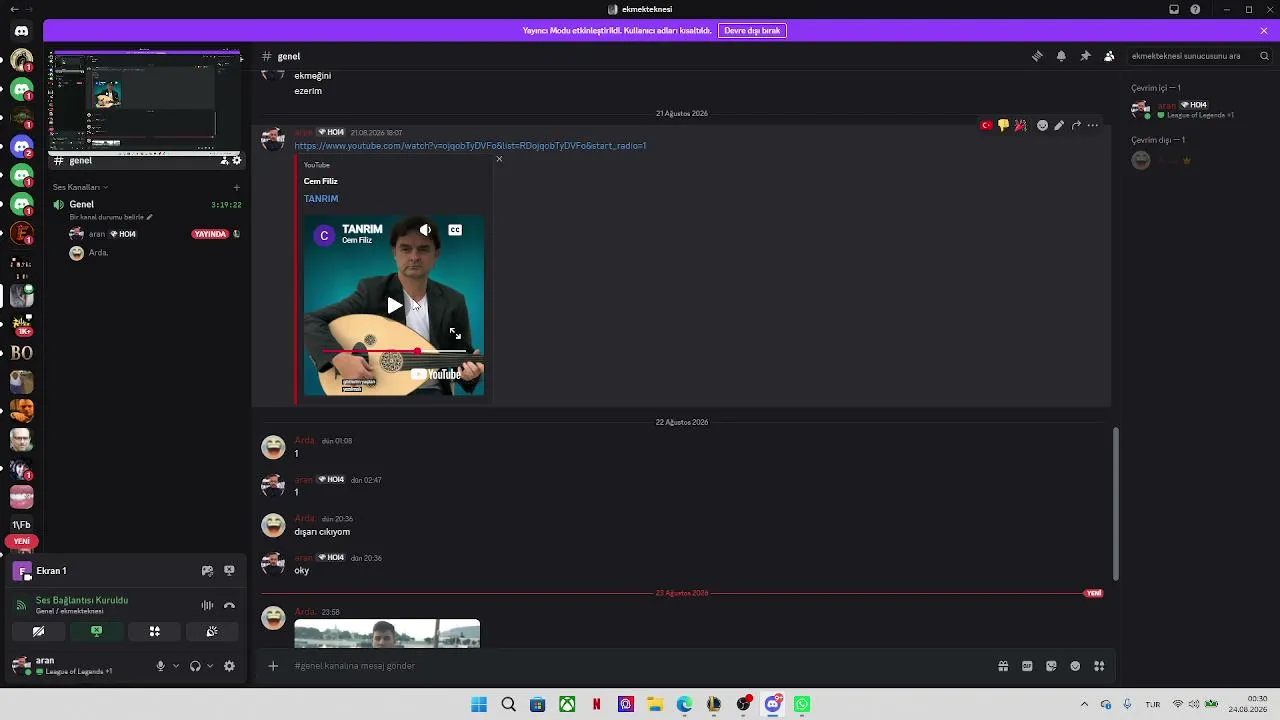Select the Genel voice channel
This screenshot has height=720, width=1280.
147,204
